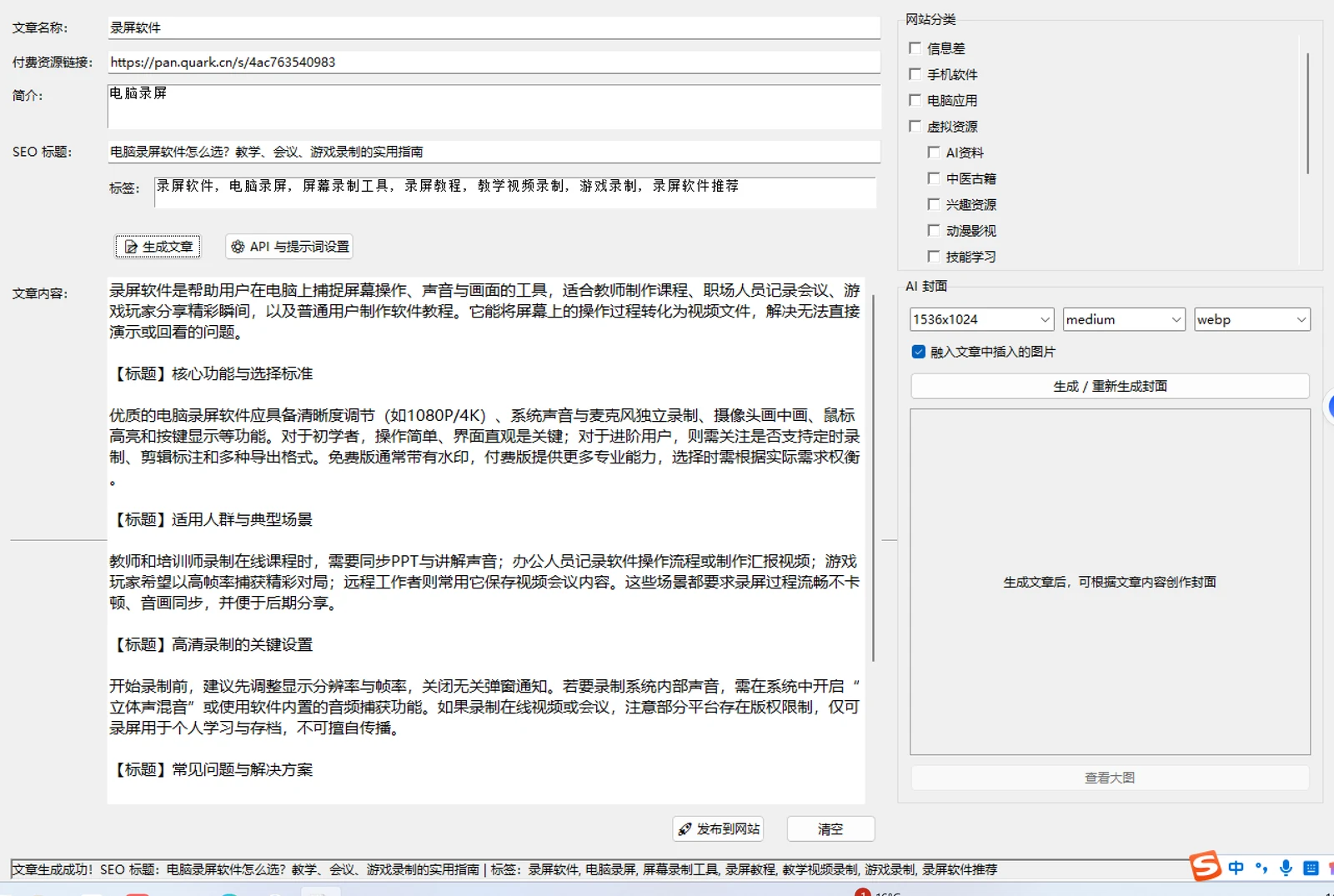1334x896 pixels.
Task: Click the Sogou input method logo
Action: (x=1205, y=866)
